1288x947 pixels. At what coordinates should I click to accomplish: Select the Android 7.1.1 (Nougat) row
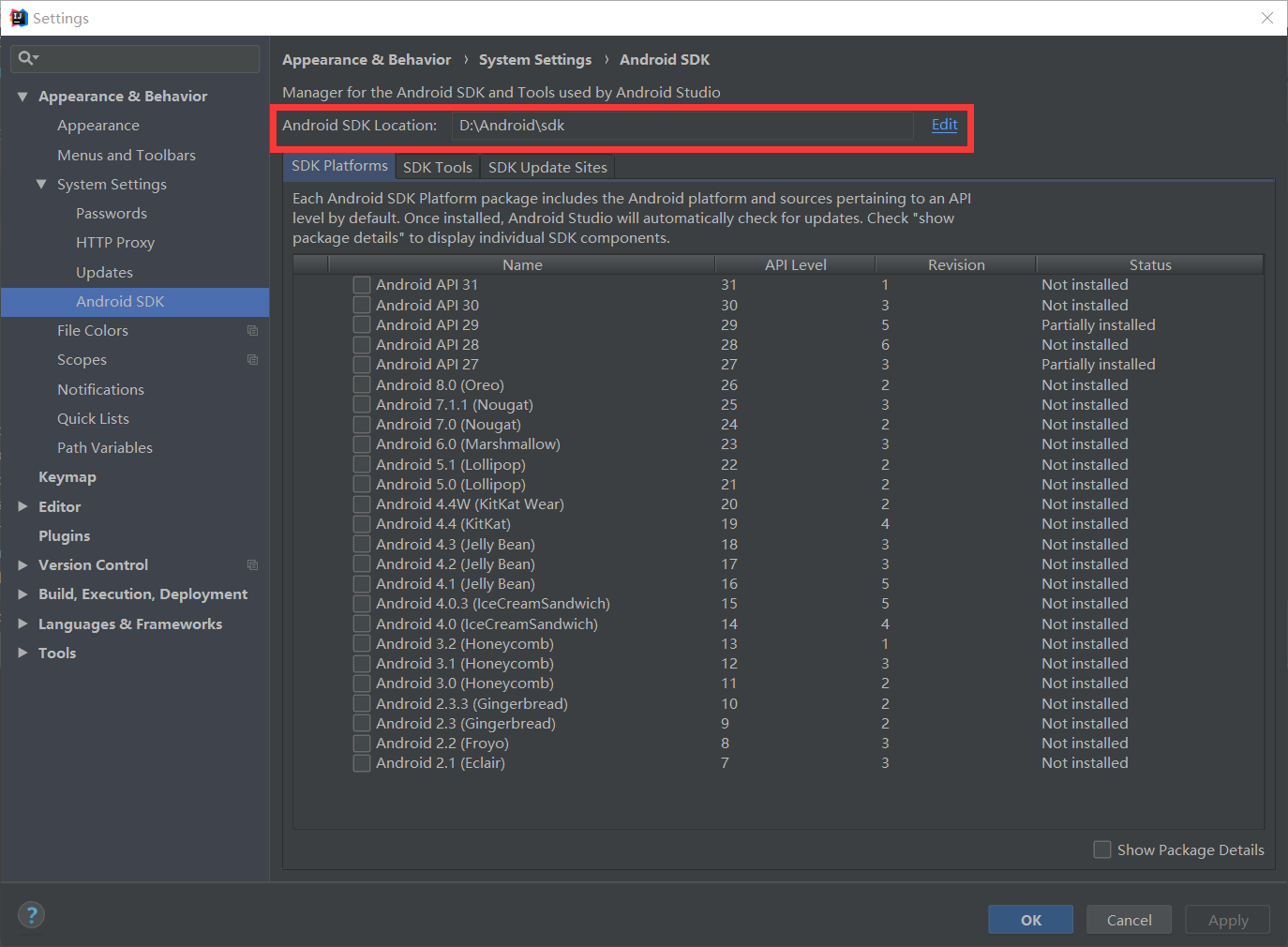(x=778, y=404)
